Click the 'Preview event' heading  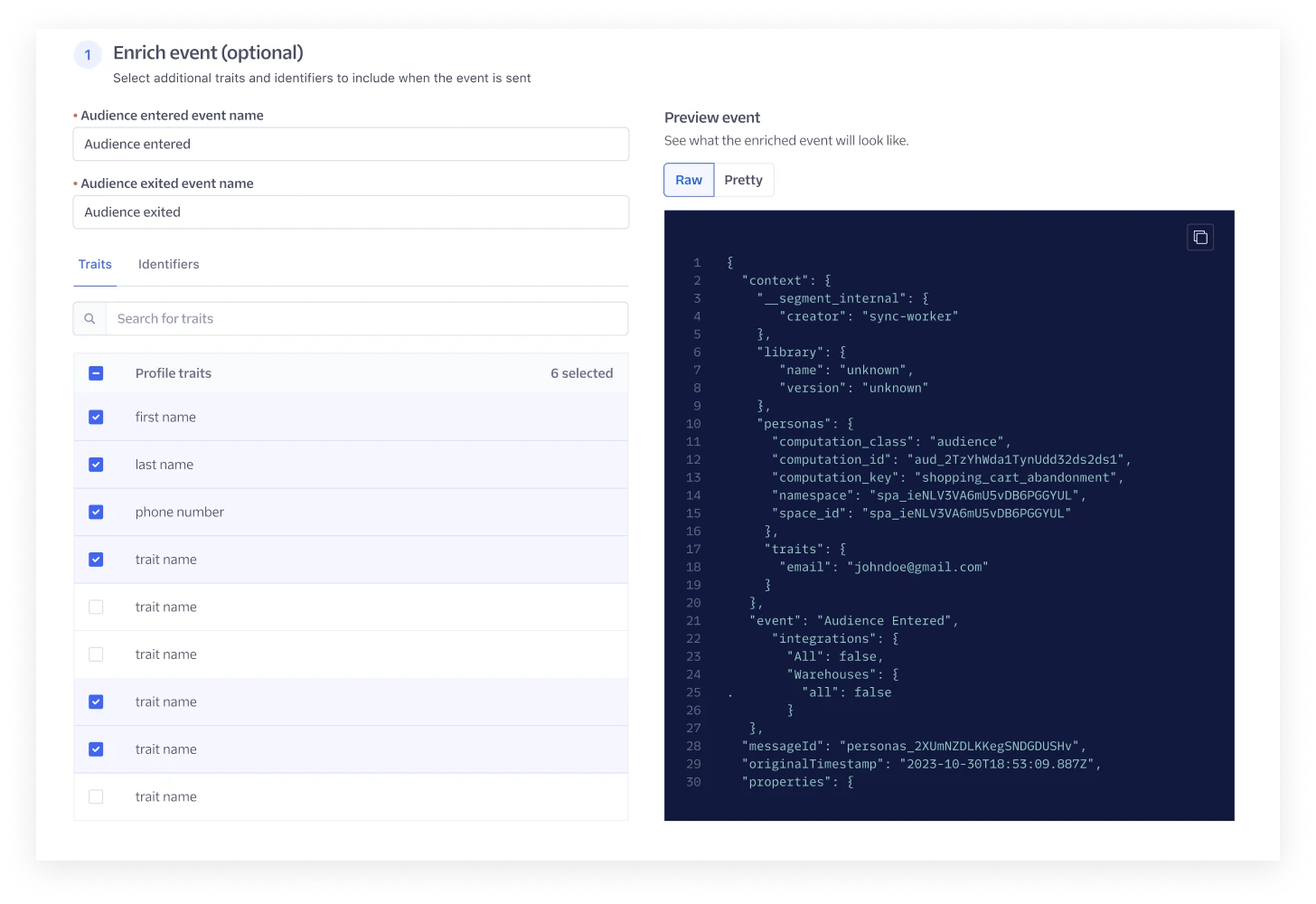point(712,118)
